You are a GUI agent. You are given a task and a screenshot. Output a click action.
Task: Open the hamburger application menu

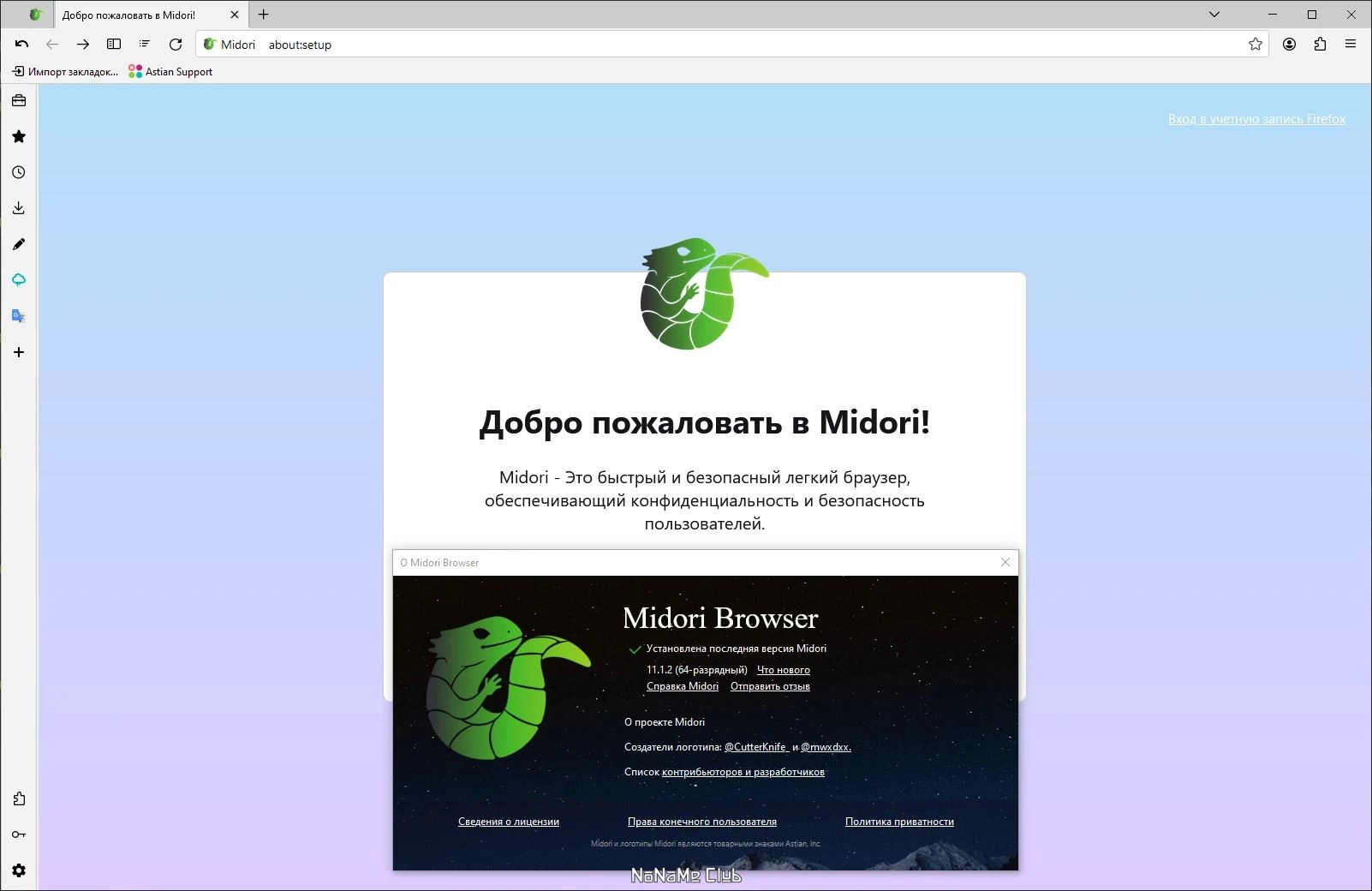(1351, 45)
